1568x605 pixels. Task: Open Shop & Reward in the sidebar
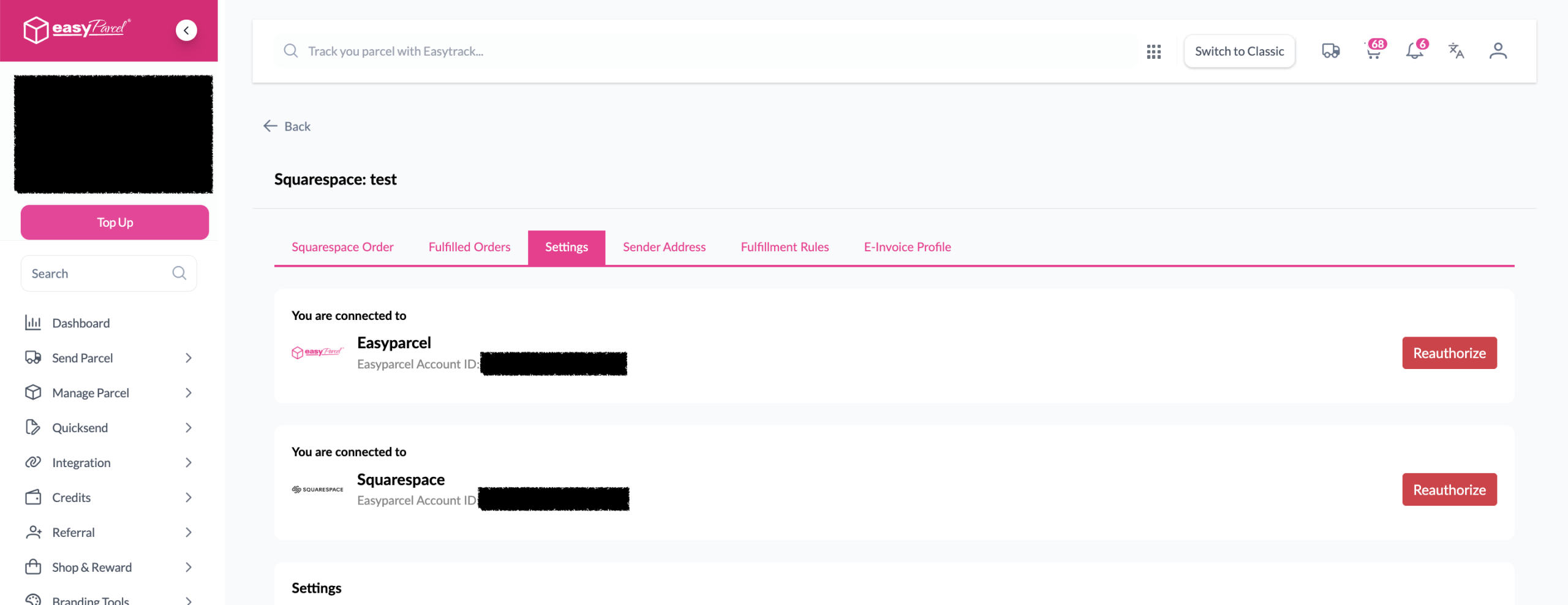tap(92, 568)
